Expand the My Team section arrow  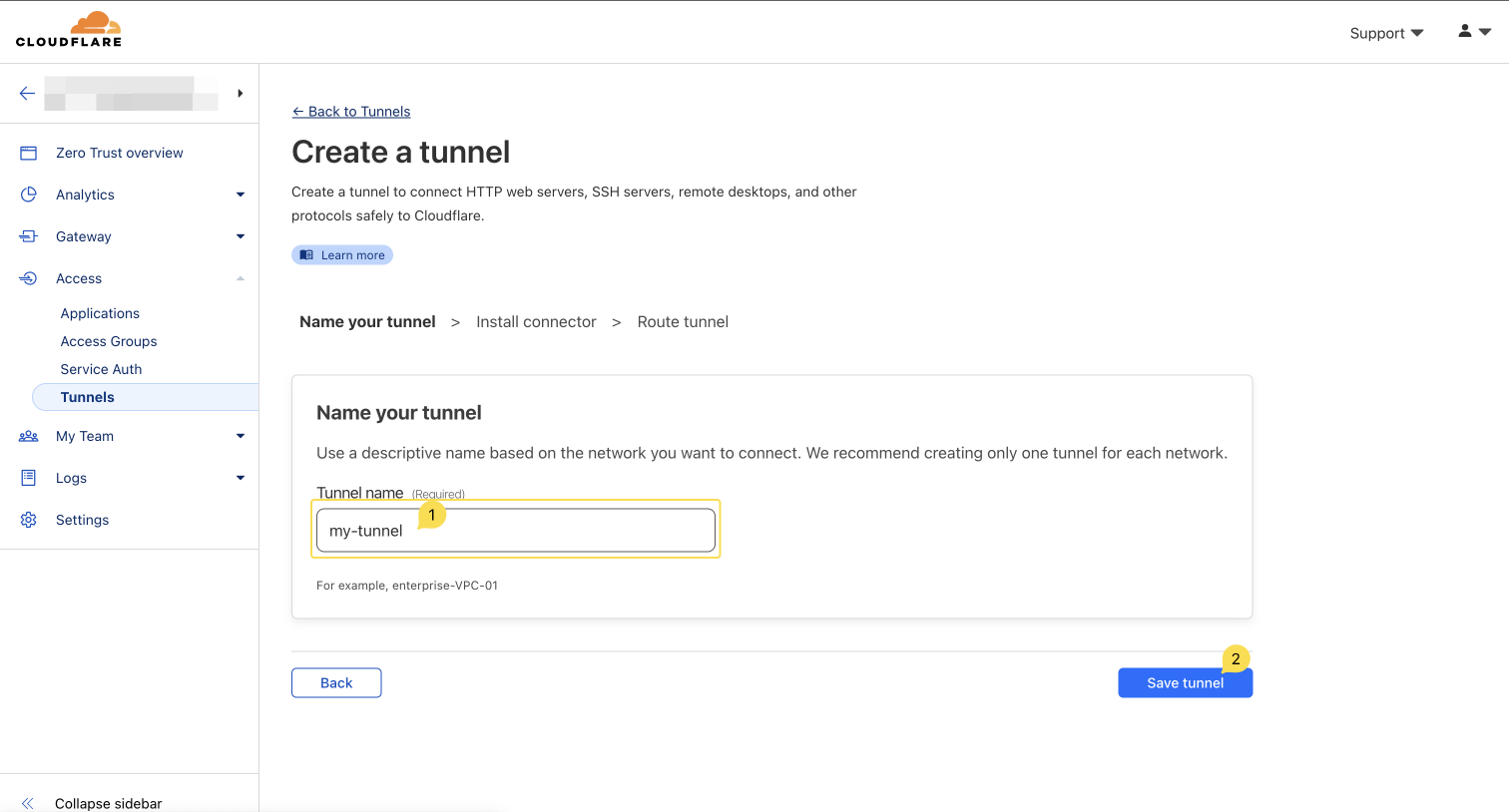click(241, 436)
